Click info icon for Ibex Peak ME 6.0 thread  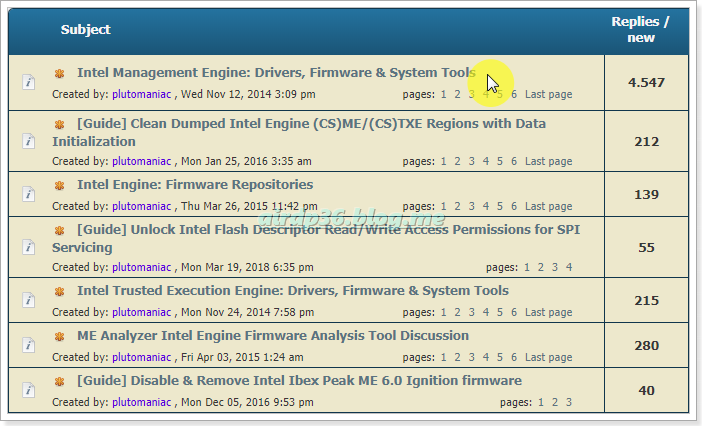29,390
